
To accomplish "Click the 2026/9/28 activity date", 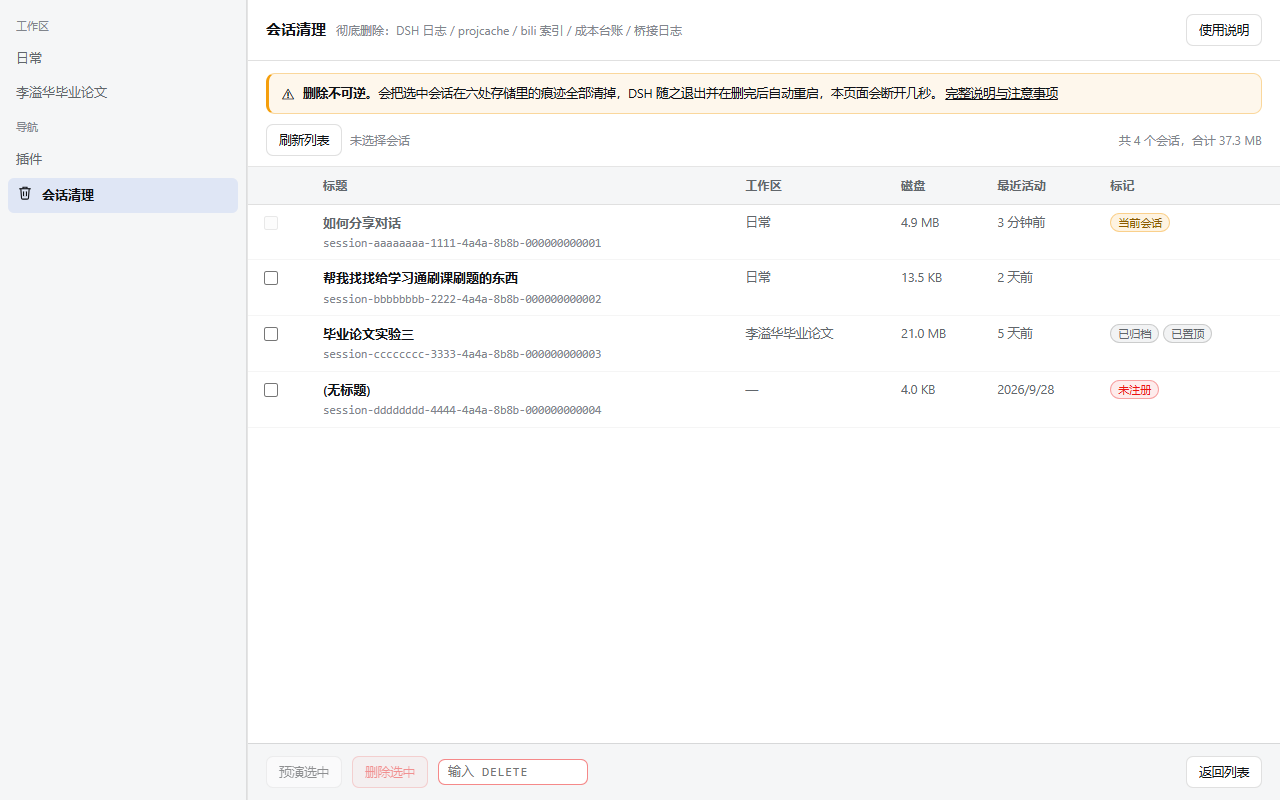I will pyautogui.click(x=1025, y=390).
